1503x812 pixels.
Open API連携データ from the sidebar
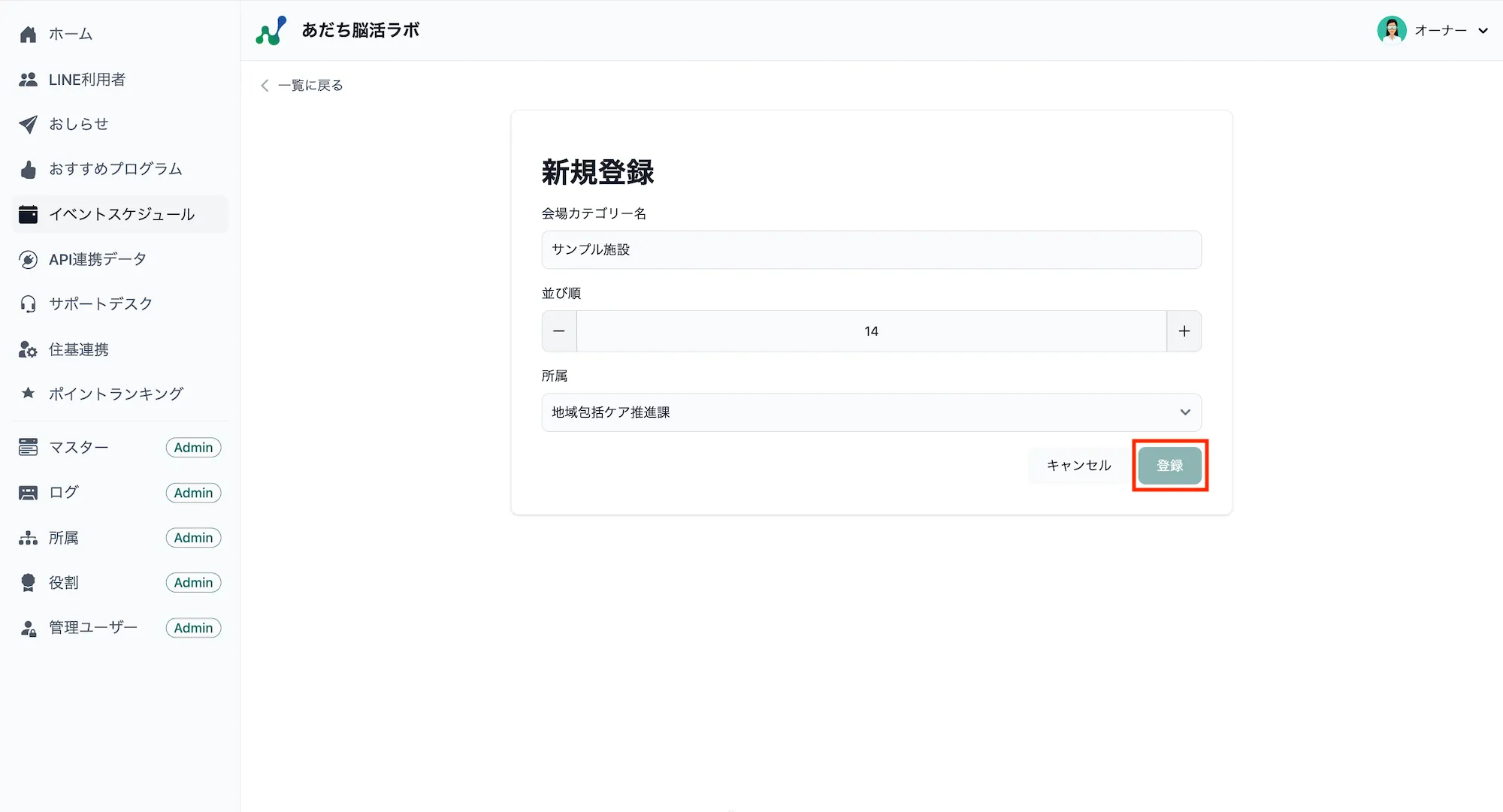pos(96,259)
